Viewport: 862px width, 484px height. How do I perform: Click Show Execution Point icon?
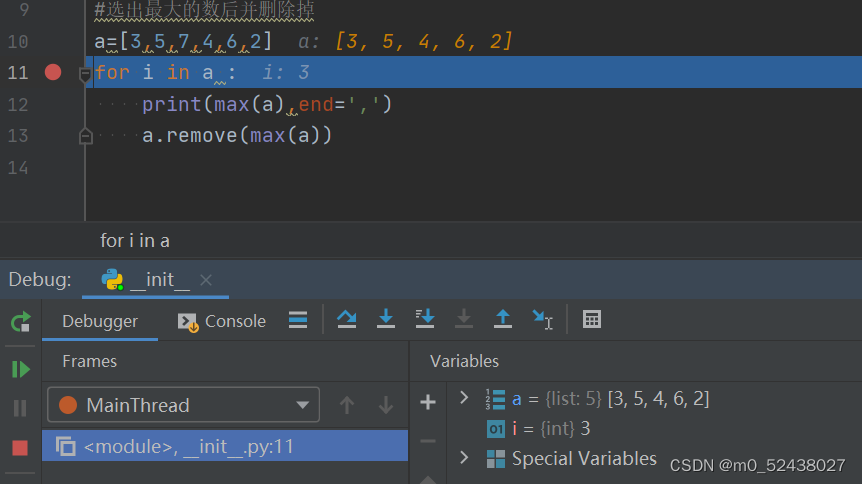click(x=298, y=320)
